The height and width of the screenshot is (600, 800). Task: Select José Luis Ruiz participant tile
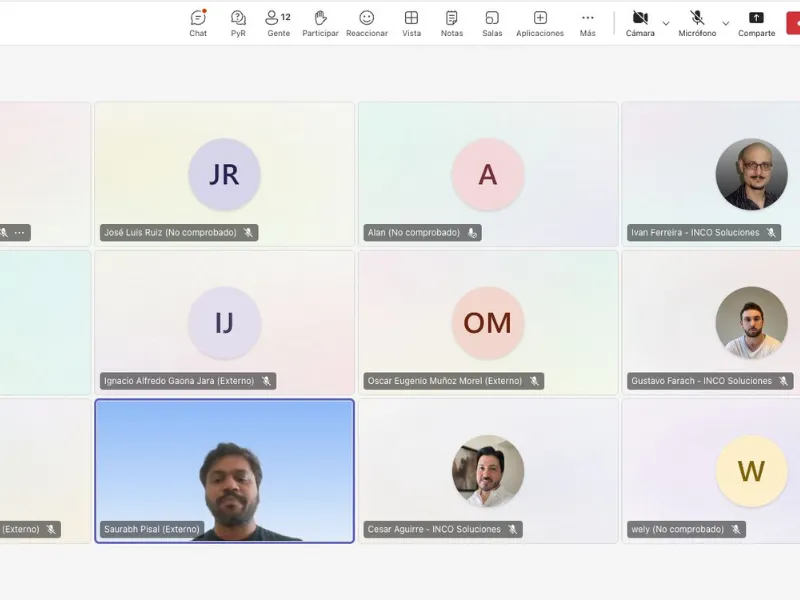point(225,174)
